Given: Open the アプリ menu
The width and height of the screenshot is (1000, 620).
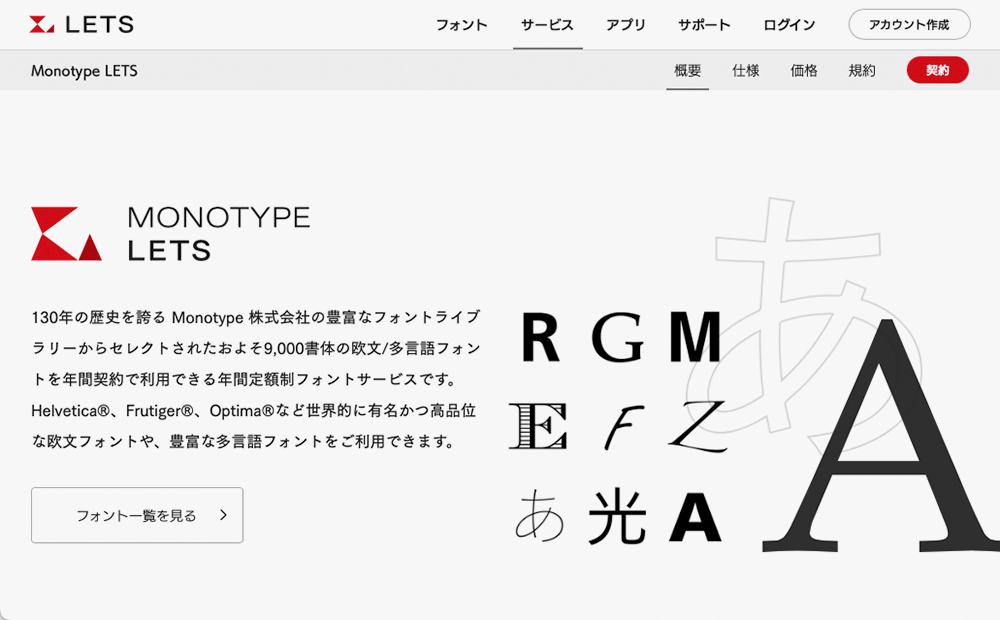Looking at the screenshot, I should pyautogui.click(x=625, y=24).
